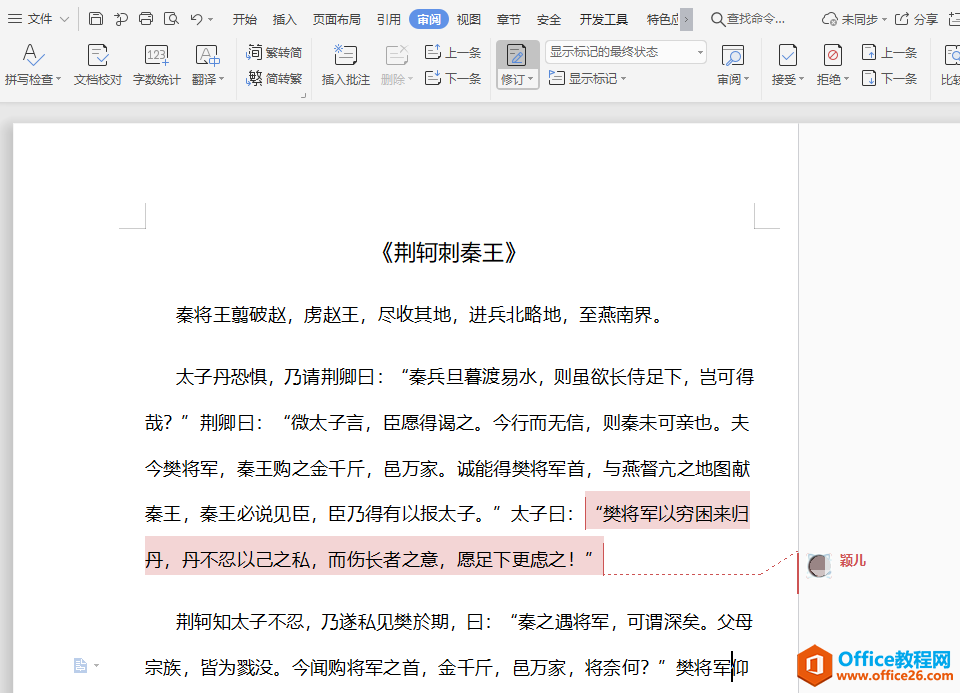Toggle the 修订 track changes button
960x693 pixels.
tap(517, 56)
